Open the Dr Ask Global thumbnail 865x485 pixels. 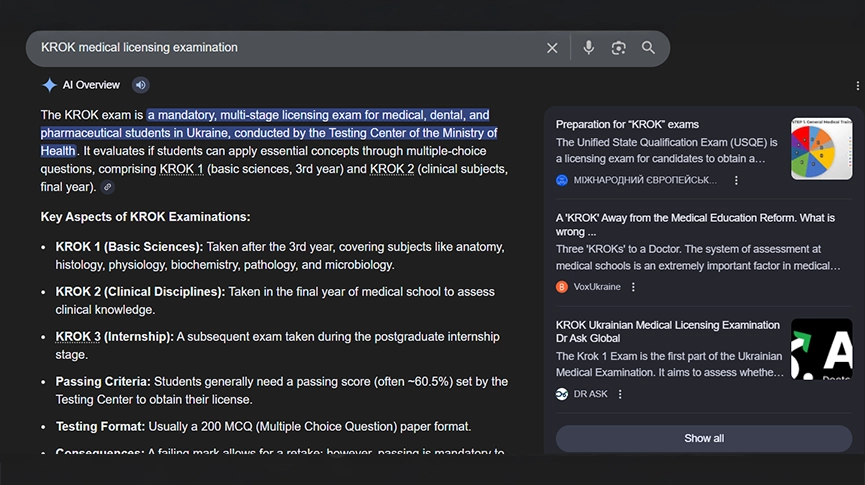(x=821, y=349)
